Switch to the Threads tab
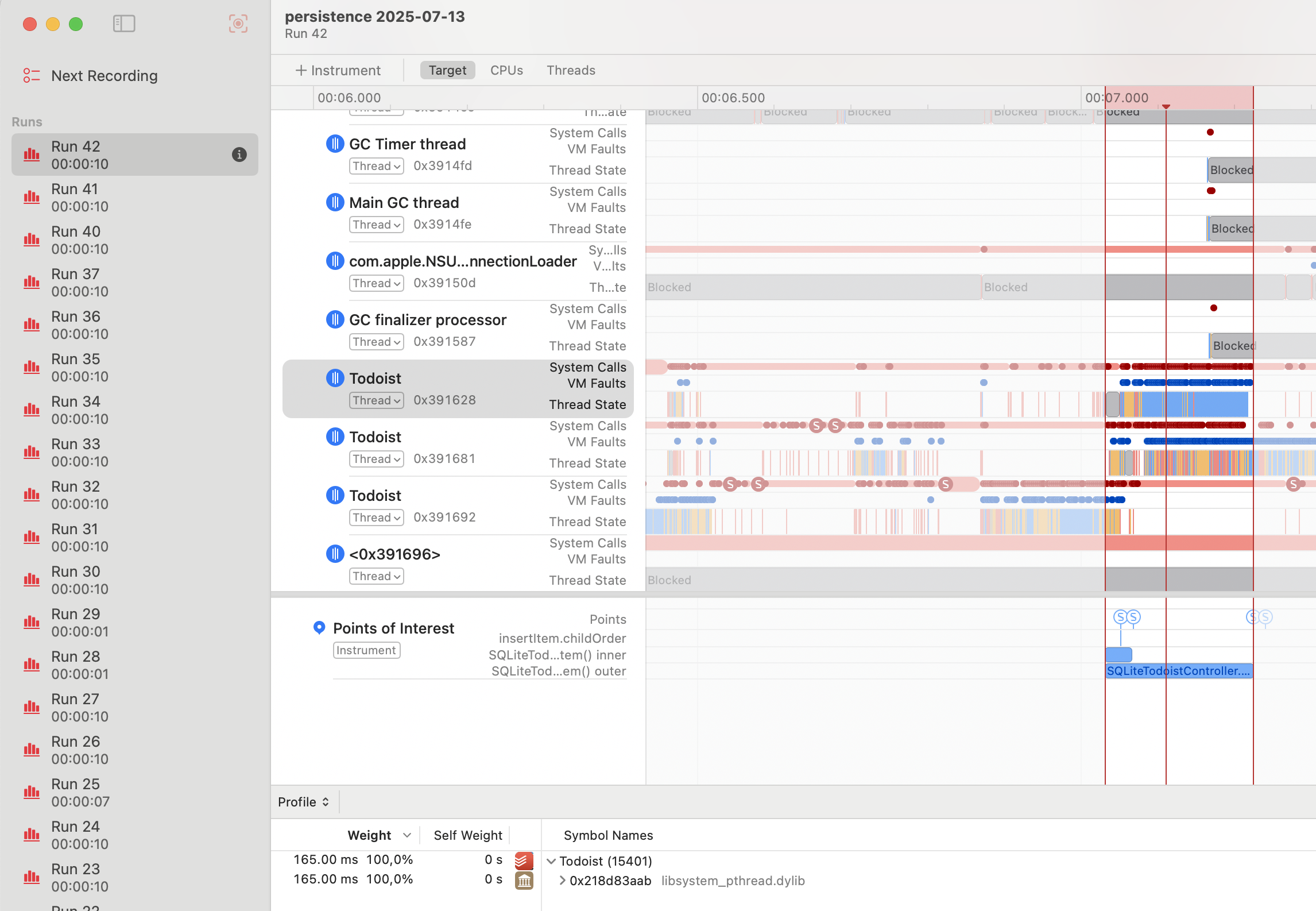This screenshot has width=1316, height=911. tap(571, 70)
